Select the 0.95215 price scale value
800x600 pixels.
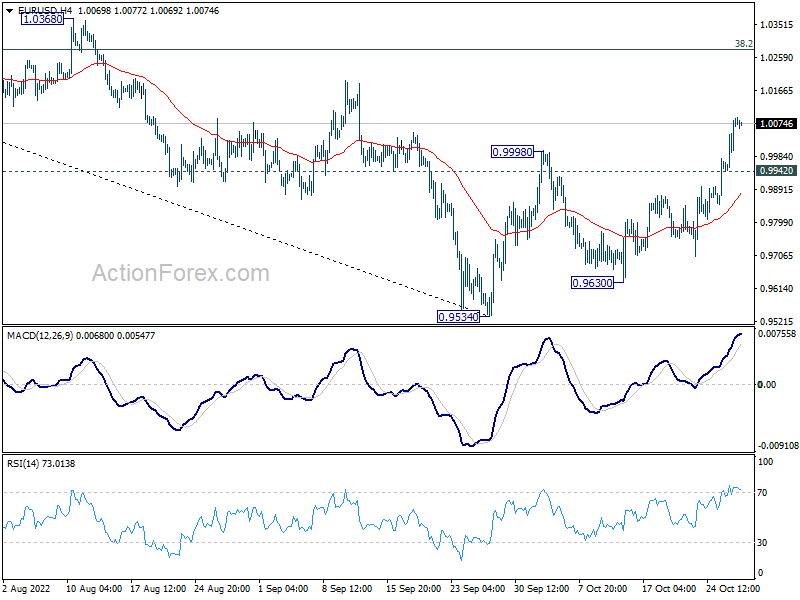pyautogui.click(x=777, y=321)
